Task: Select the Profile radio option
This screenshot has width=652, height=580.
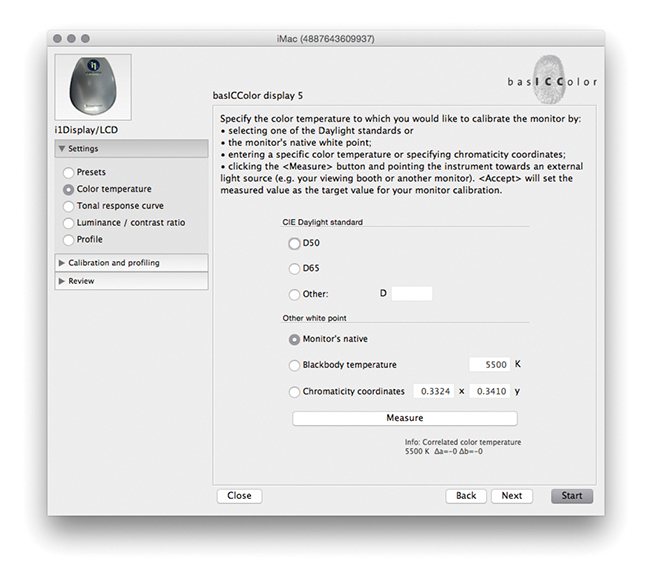Action: [x=68, y=240]
